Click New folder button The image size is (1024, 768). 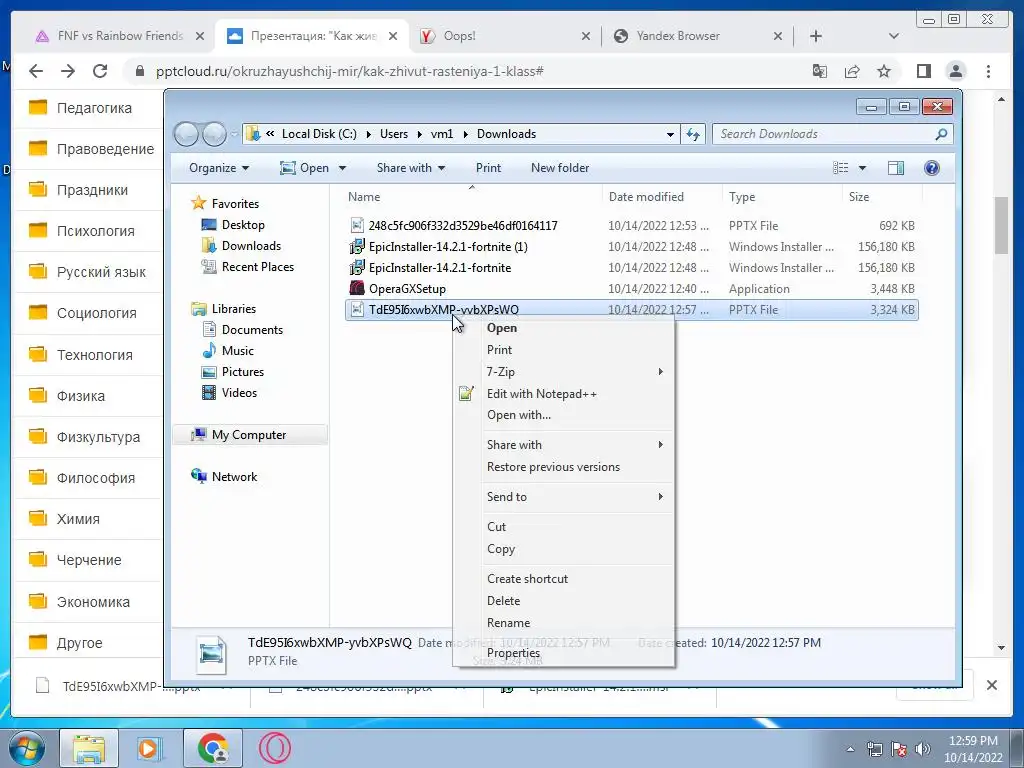click(x=560, y=168)
